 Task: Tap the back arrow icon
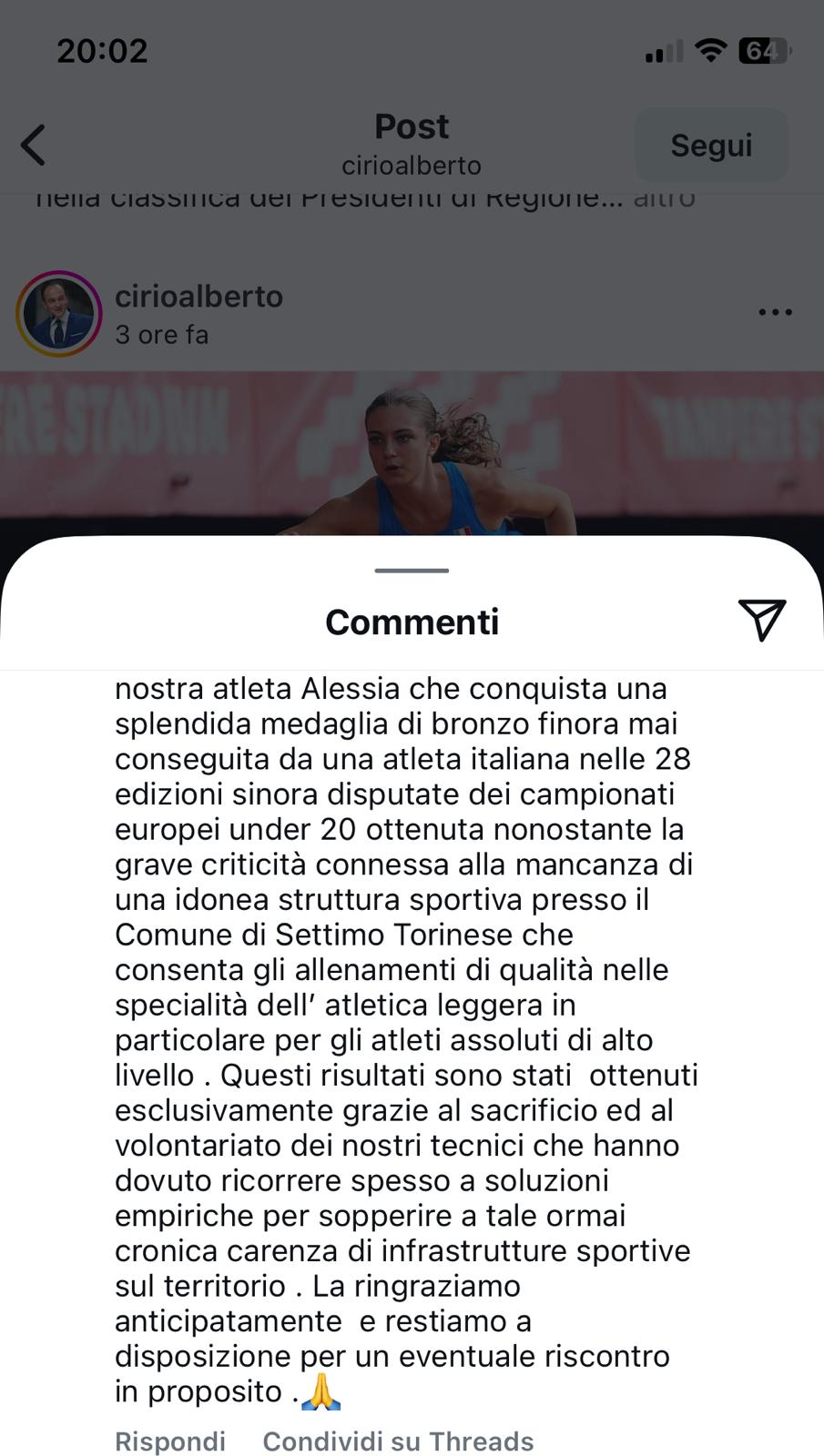(x=34, y=145)
